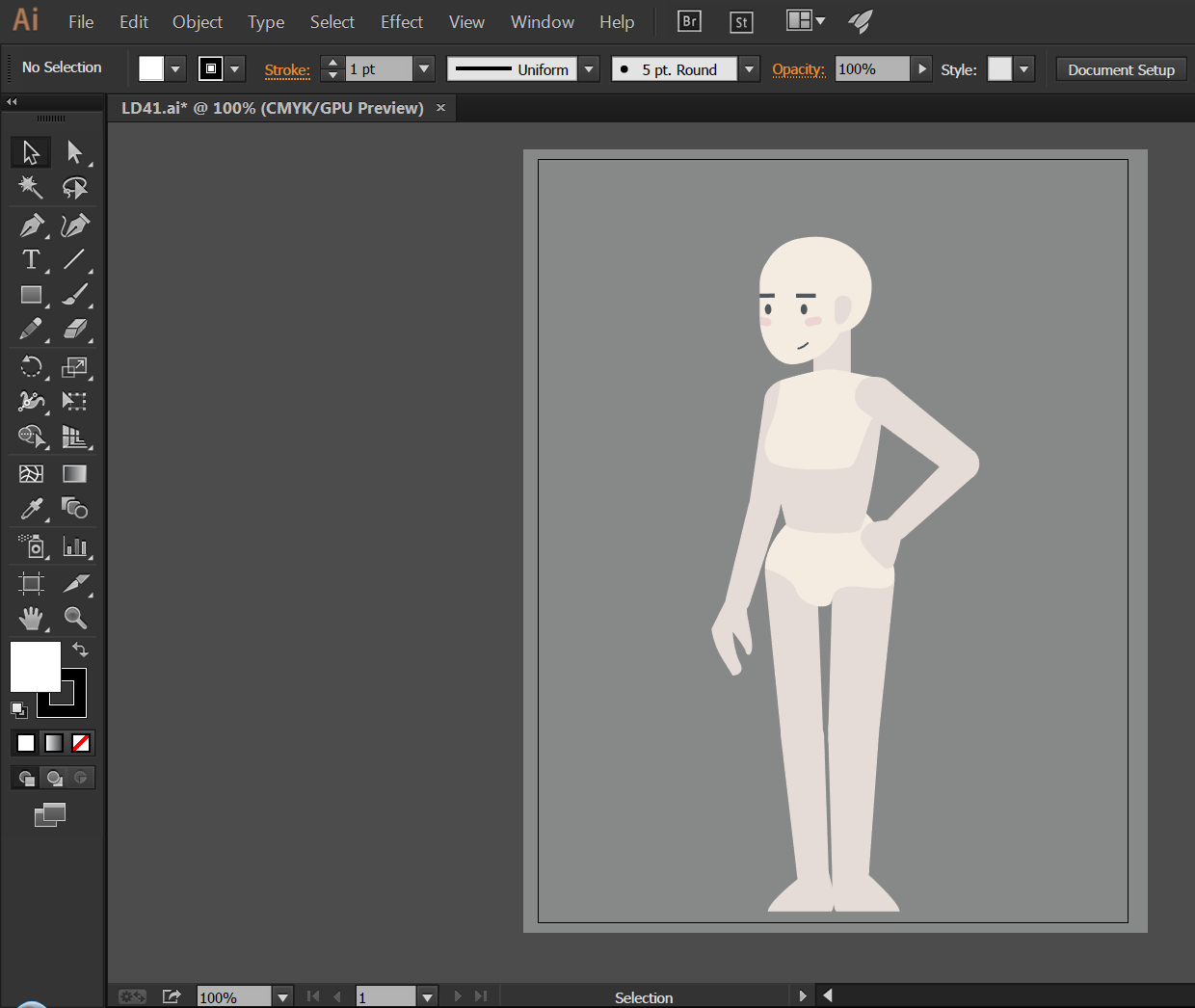Activate the Magic Wand tool
The height and width of the screenshot is (1008, 1195).
(31, 187)
